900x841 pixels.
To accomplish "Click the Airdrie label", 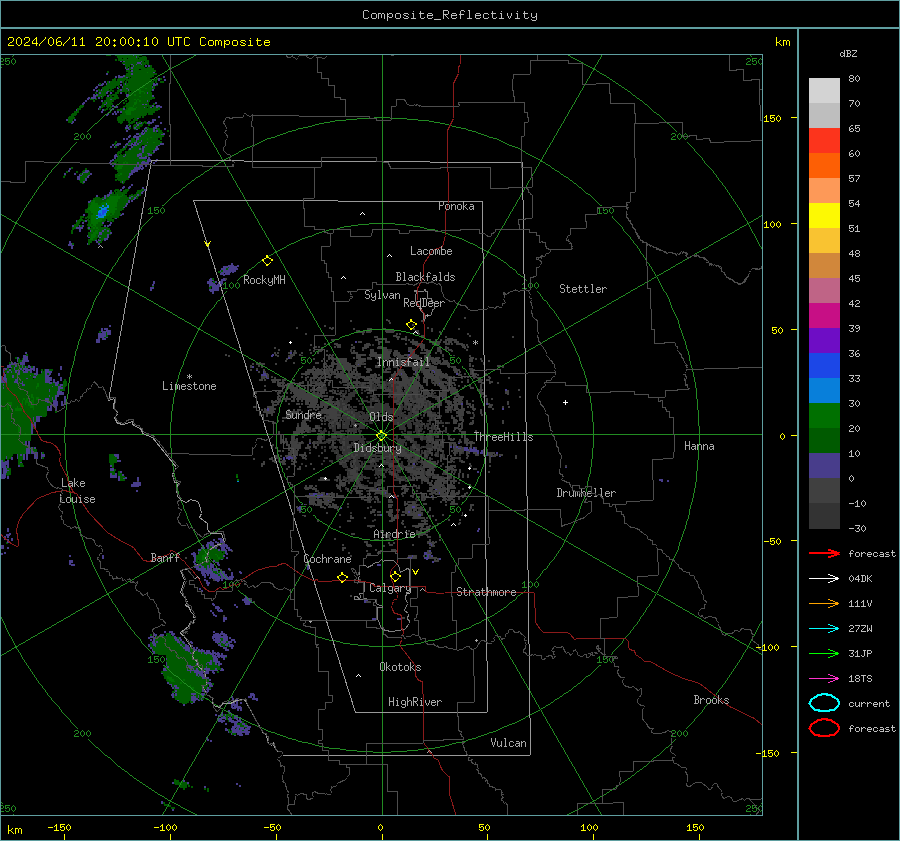I will tap(394, 534).
